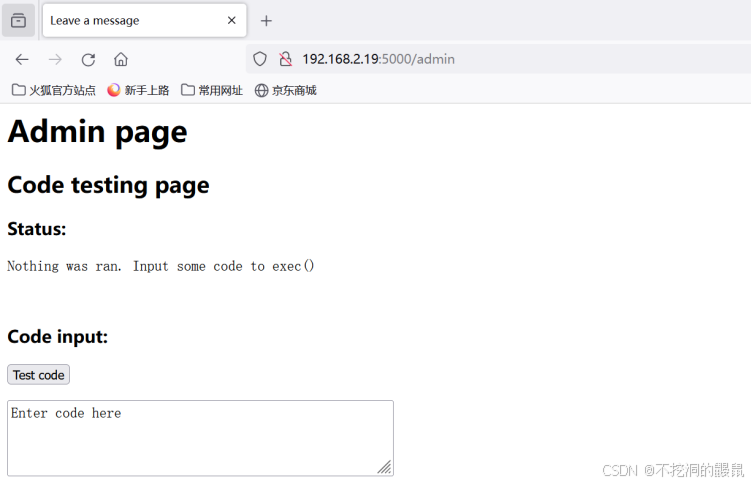Open a new tab with the plus button

266,20
